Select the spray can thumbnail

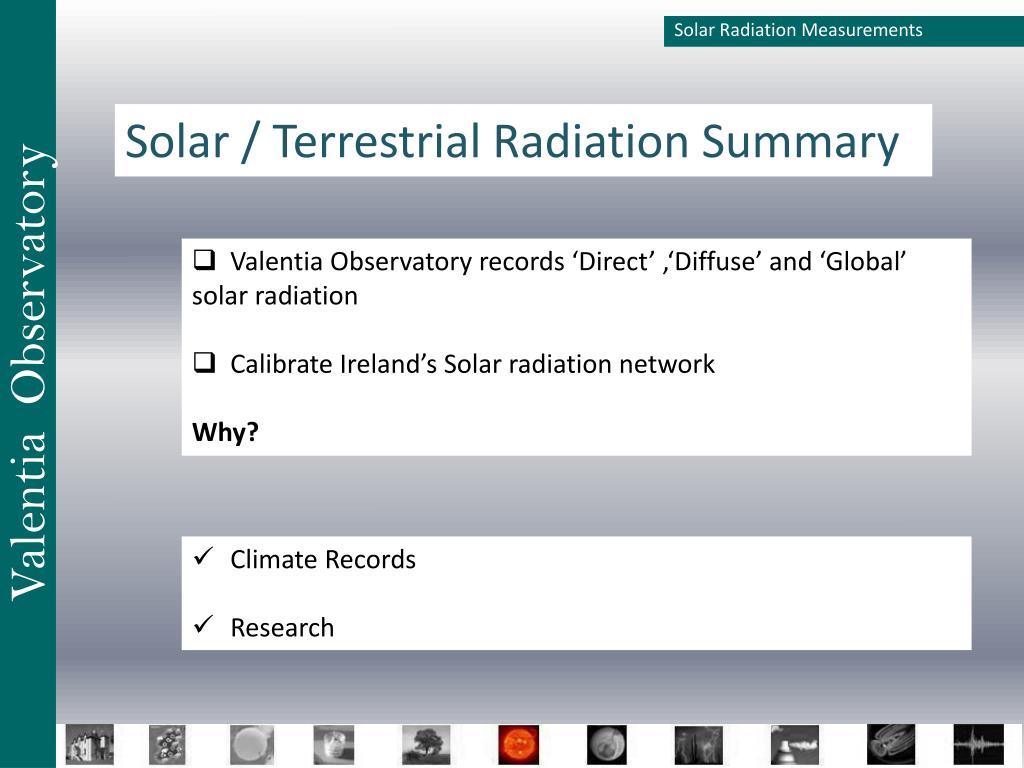coord(795,744)
